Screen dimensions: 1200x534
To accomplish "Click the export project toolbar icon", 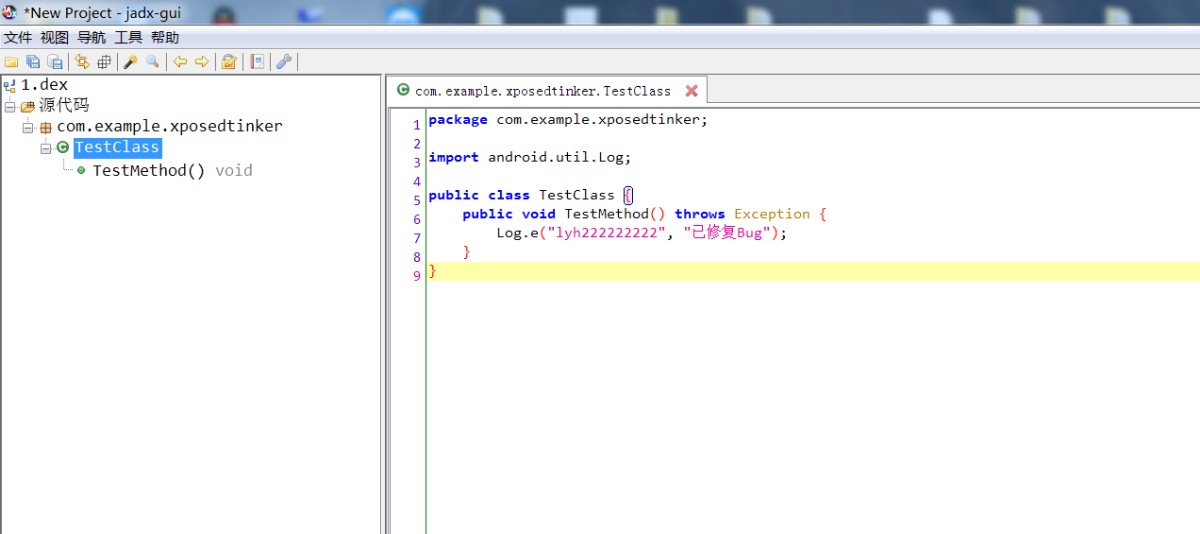I will (x=56, y=62).
